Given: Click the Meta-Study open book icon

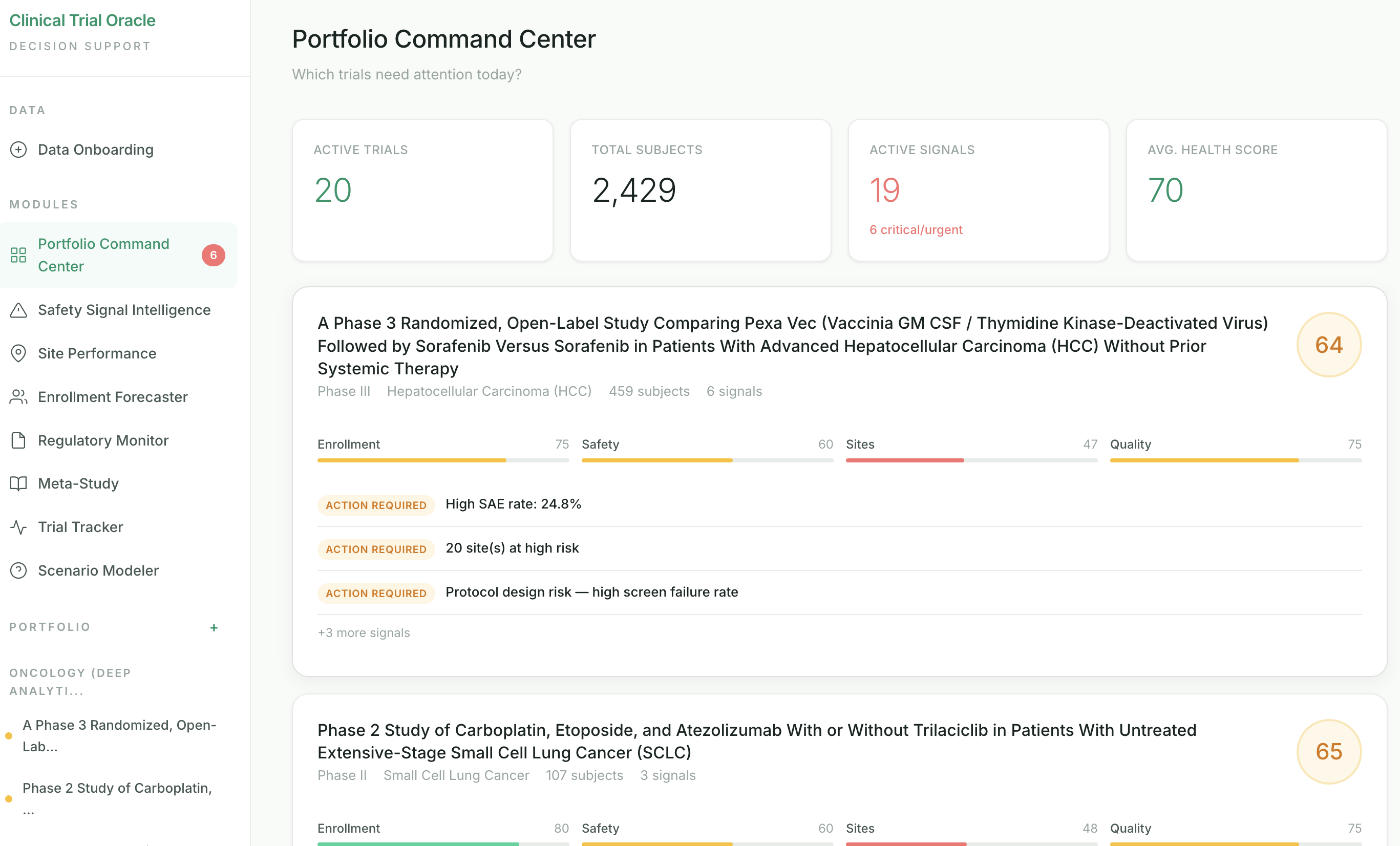Looking at the screenshot, I should [18, 483].
